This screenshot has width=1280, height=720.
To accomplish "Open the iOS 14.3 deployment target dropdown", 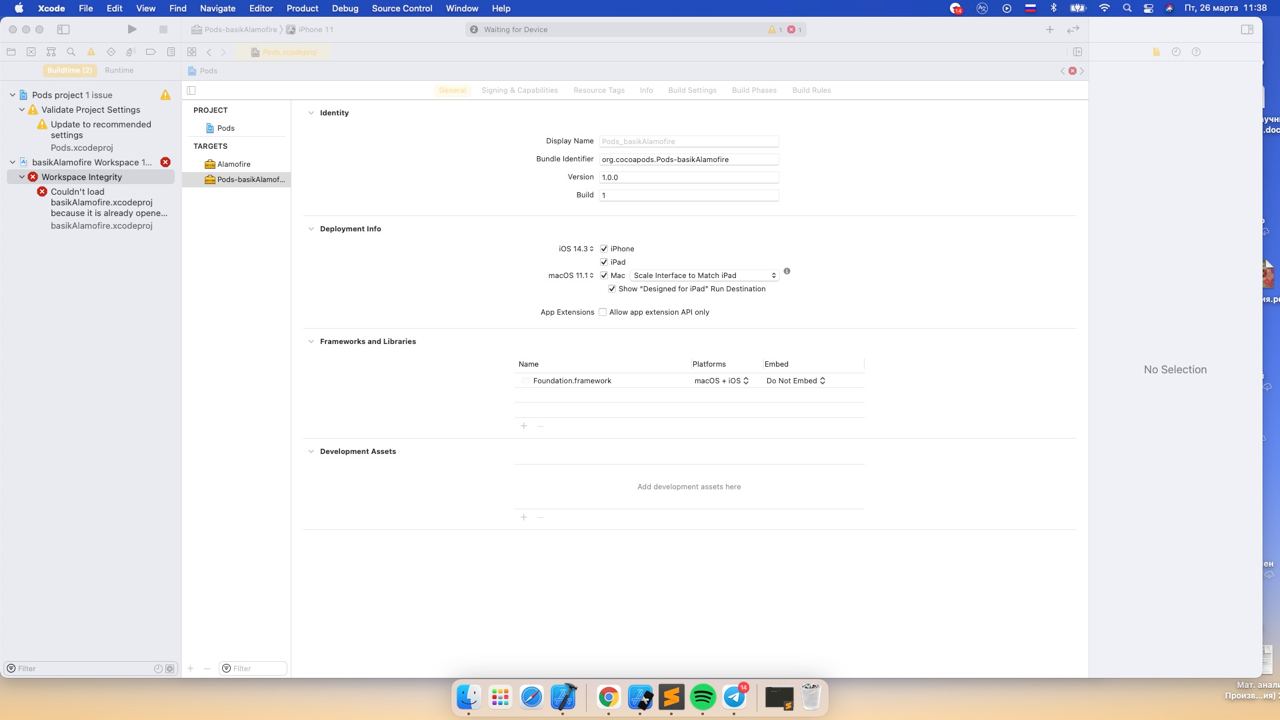I will (x=576, y=249).
